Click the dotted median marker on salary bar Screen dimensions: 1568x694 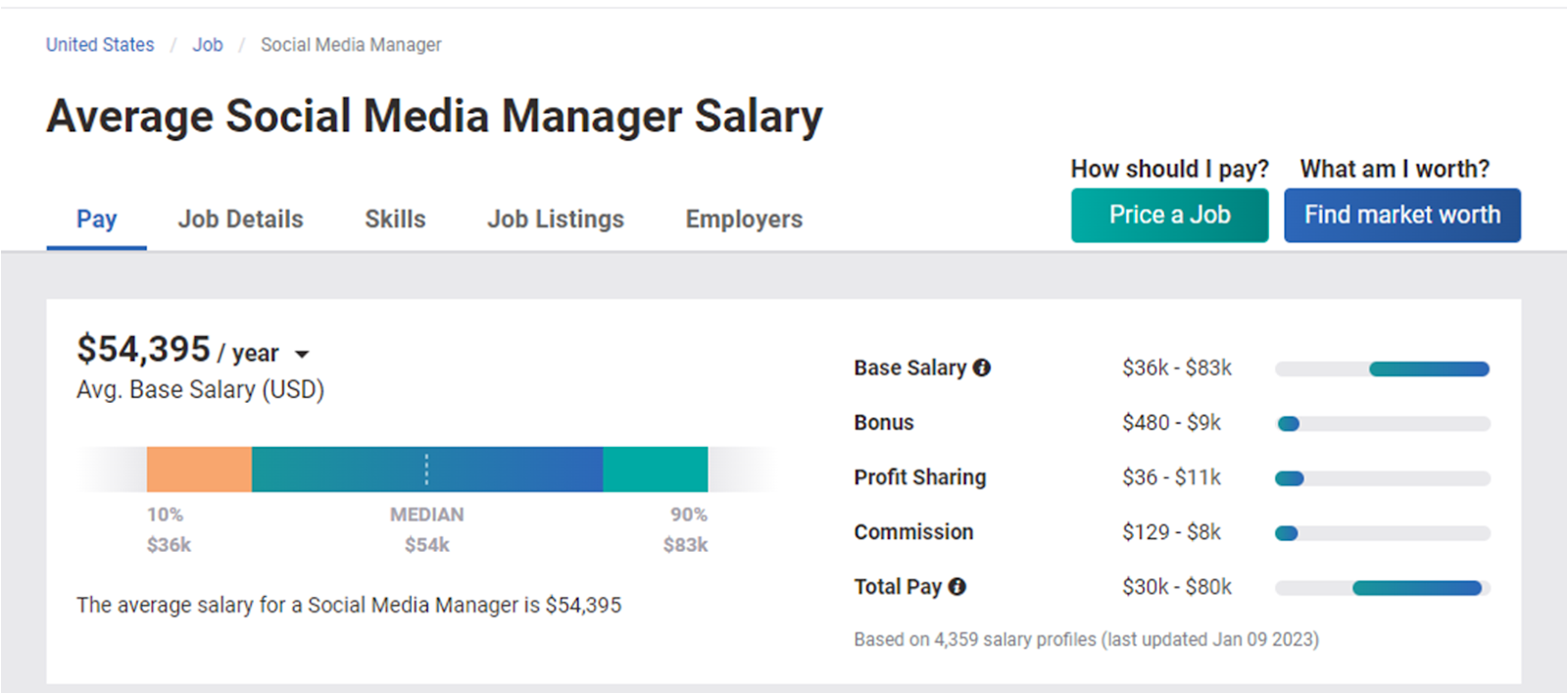(x=426, y=470)
